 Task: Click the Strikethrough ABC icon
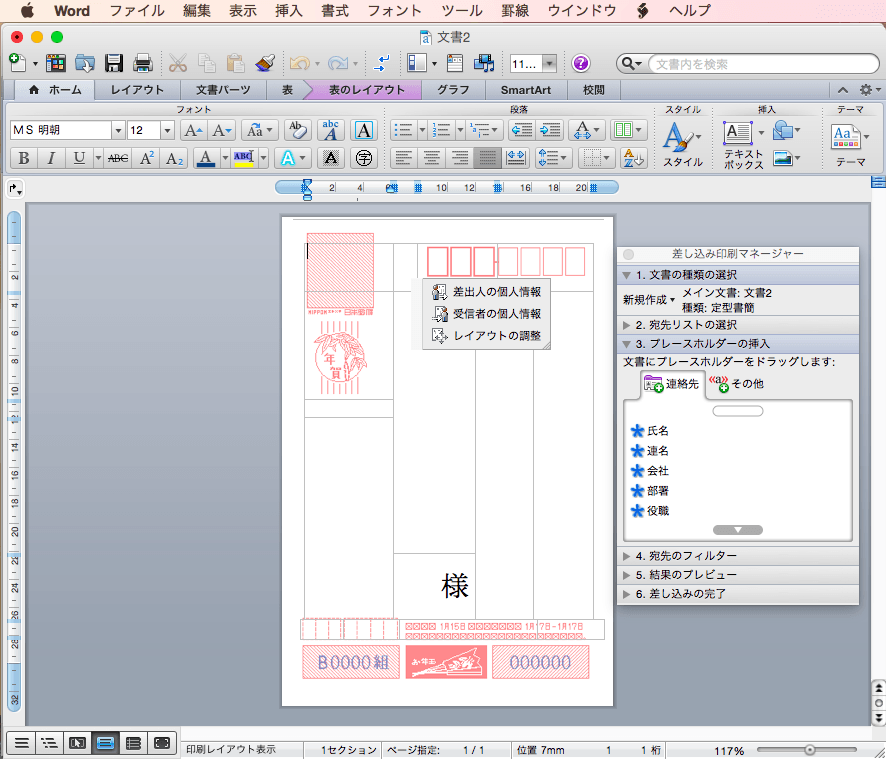(x=118, y=158)
